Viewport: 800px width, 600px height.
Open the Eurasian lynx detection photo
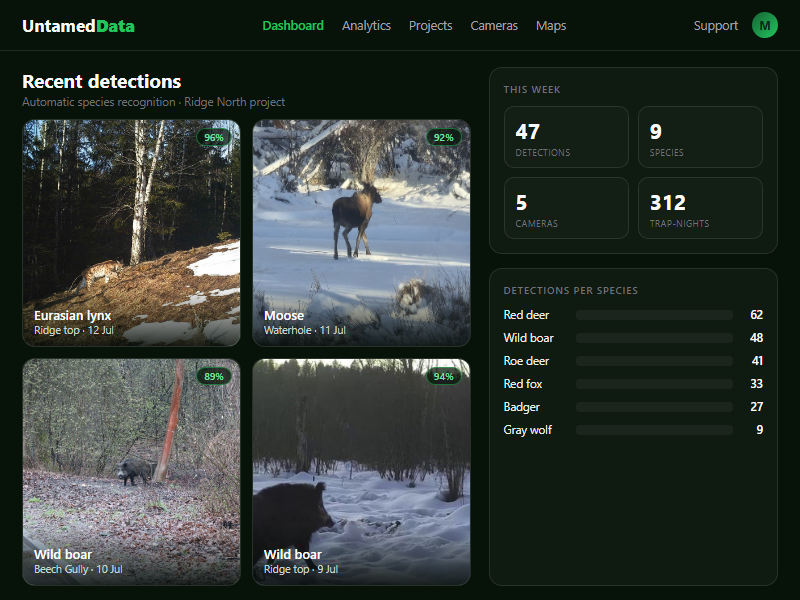point(131,233)
